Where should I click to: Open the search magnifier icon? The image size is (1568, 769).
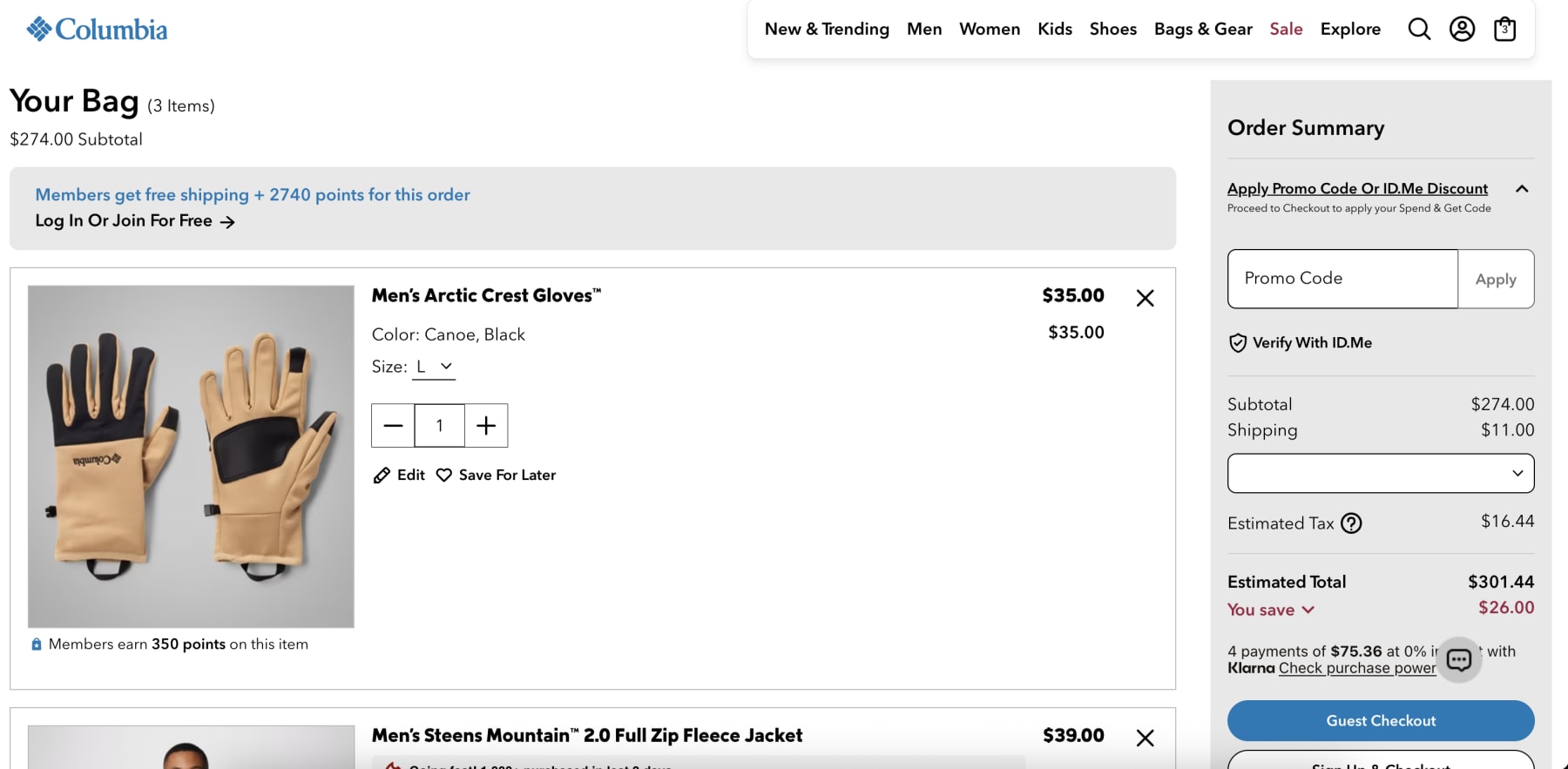[x=1419, y=30]
